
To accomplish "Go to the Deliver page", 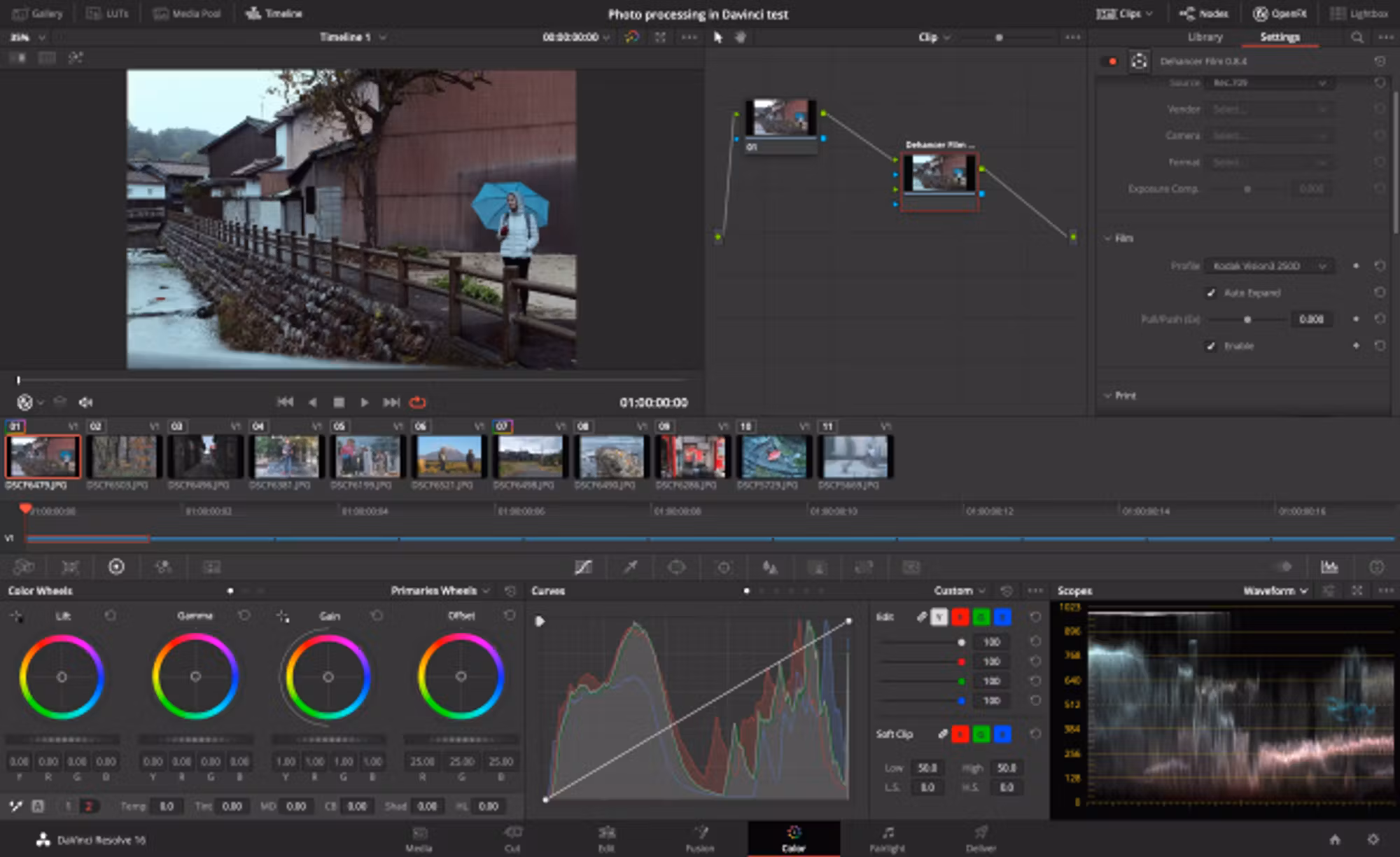I will tap(981, 838).
